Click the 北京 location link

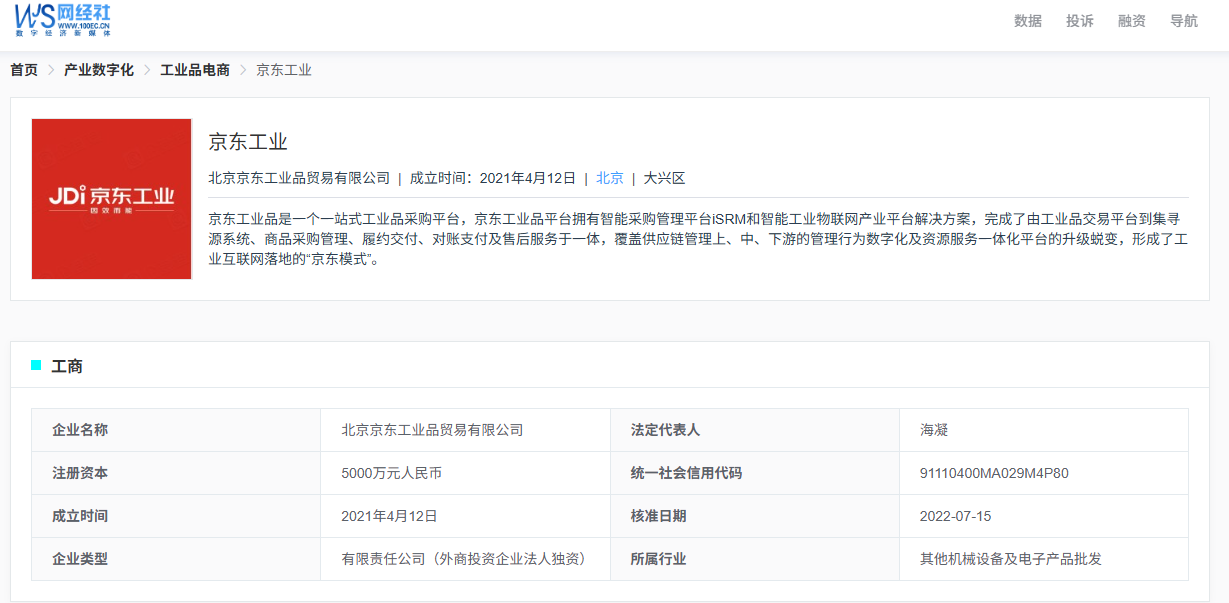tap(610, 178)
